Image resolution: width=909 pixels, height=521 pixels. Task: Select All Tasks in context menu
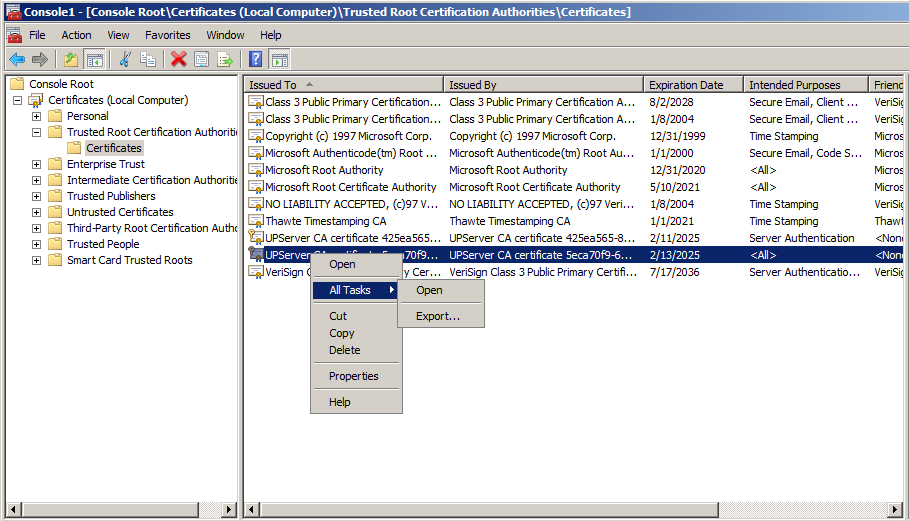point(356,290)
